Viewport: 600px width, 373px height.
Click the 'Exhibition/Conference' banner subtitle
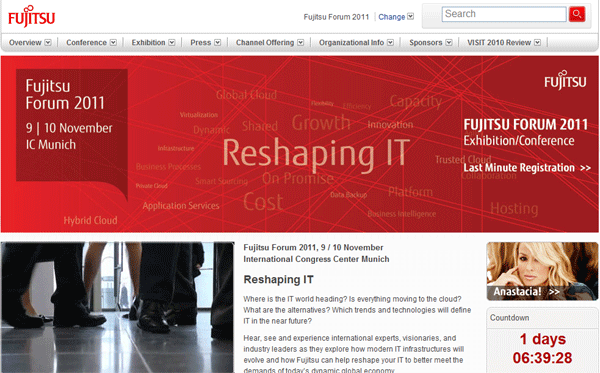point(519,141)
